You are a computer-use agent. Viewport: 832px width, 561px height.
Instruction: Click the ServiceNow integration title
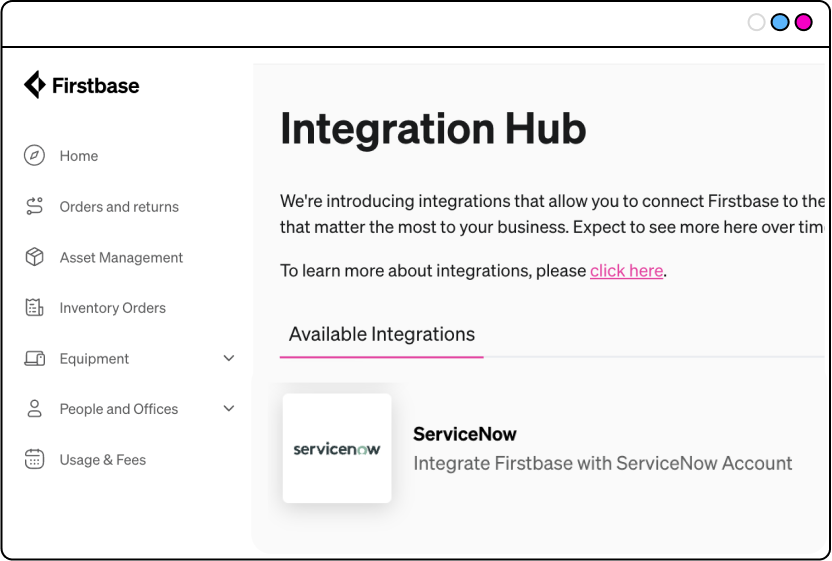pyautogui.click(x=465, y=434)
